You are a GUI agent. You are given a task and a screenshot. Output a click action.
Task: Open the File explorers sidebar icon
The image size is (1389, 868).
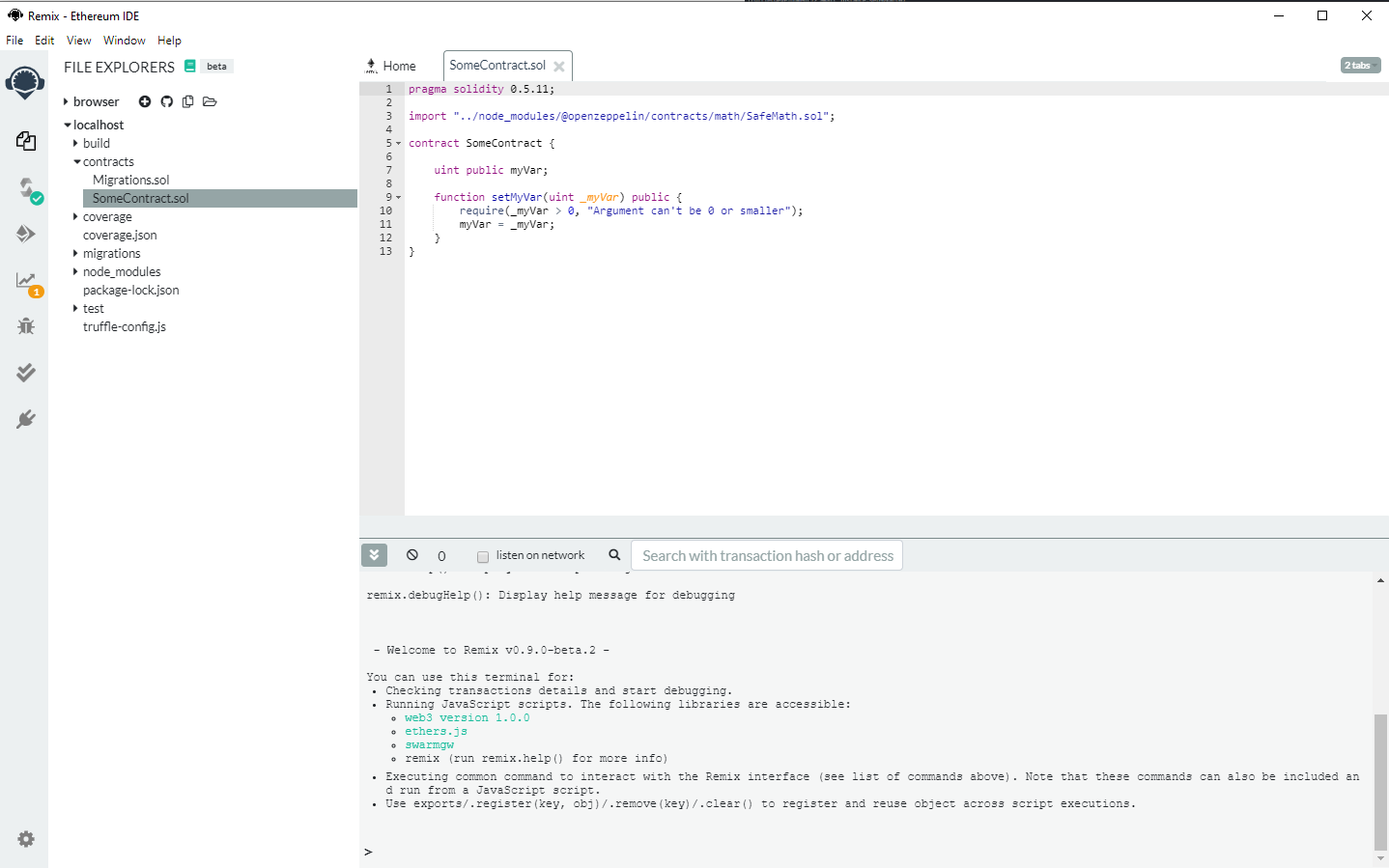(x=26, y=141)
